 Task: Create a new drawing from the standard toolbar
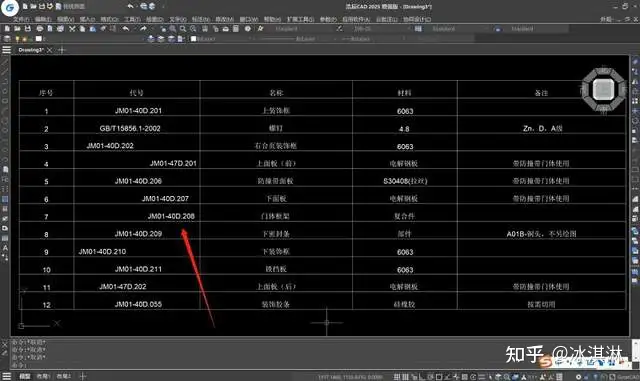click(x=7, y=29)
